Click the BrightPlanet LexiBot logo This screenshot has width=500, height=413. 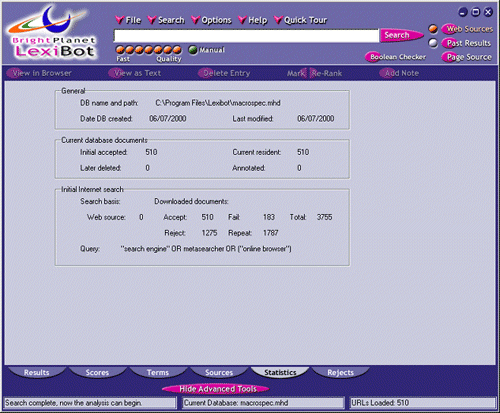(53, 33)
